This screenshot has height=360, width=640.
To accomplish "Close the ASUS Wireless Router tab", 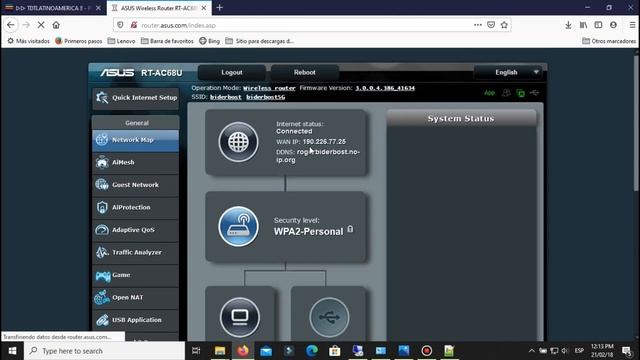I will [x=204, y=8].
